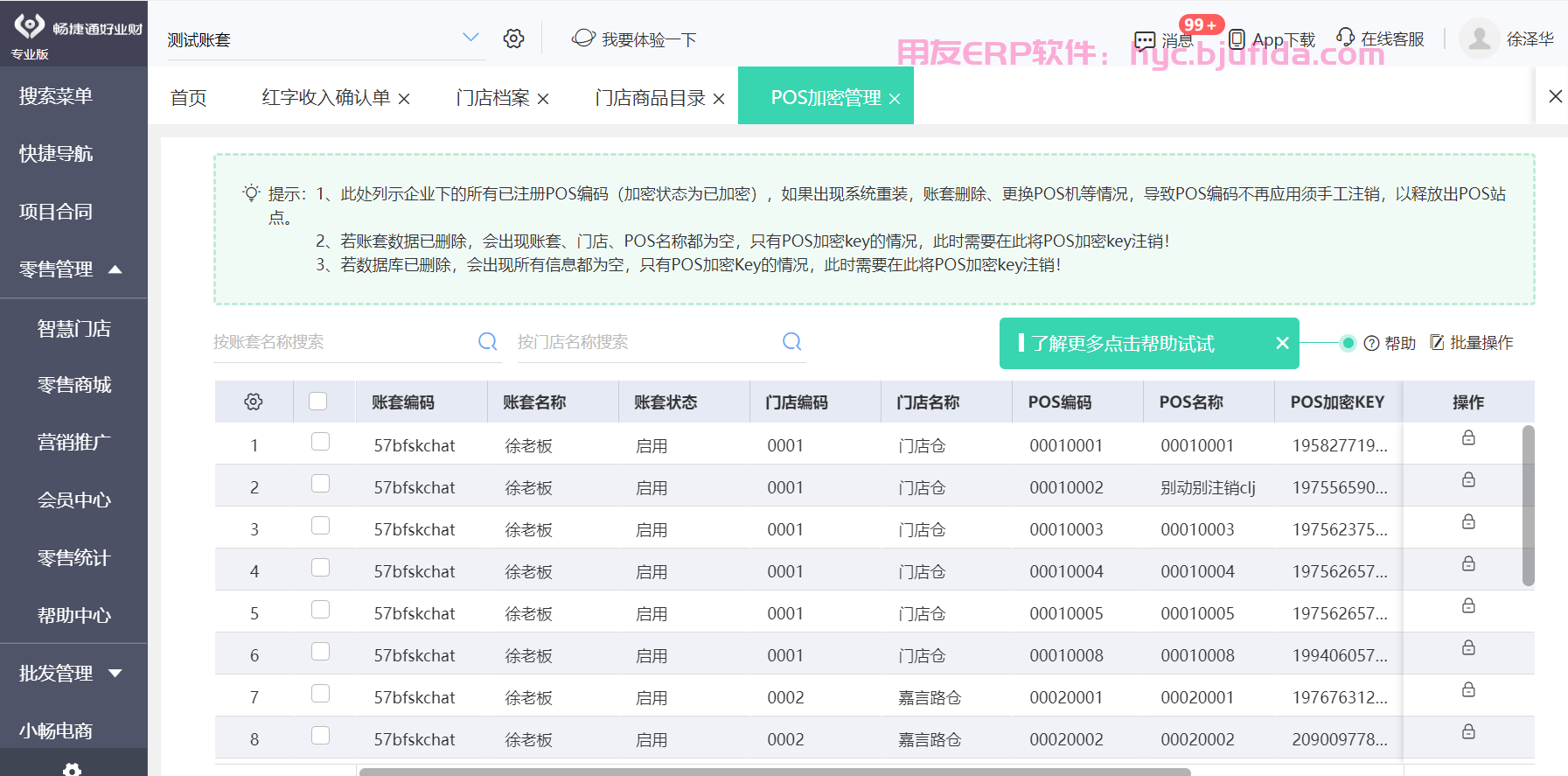Open App下载 download icon

click(x=1237, y=39)
